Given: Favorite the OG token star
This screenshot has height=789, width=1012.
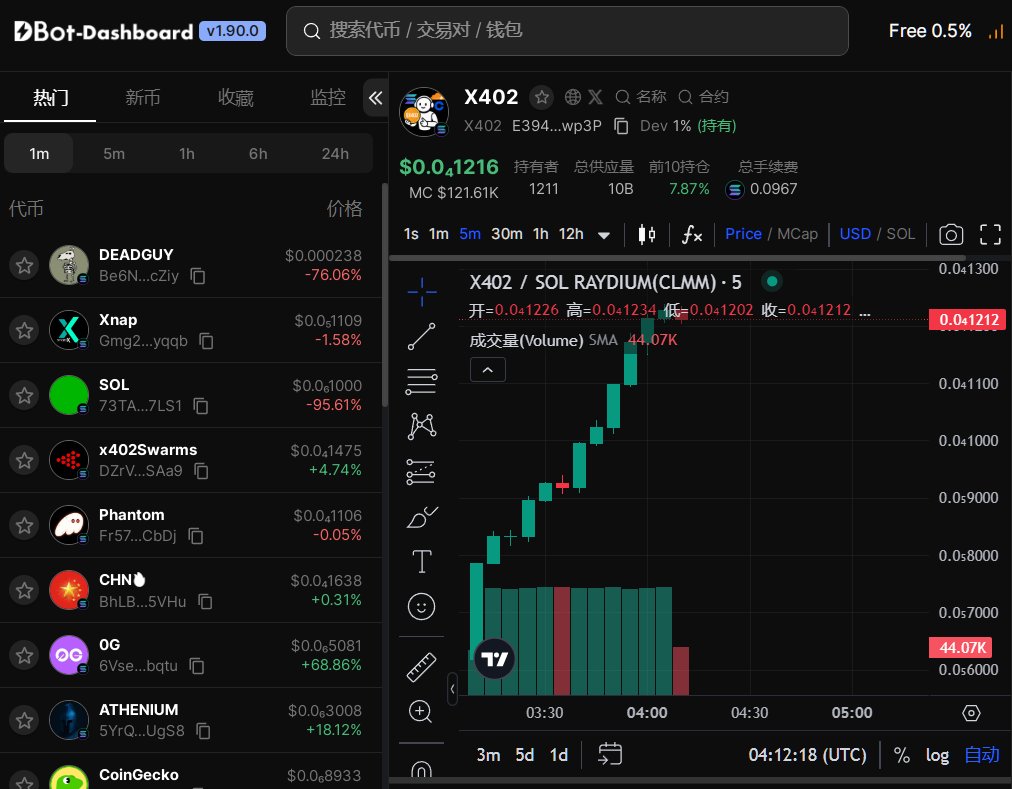Looking at the screenshot, I should click(25, 655).
